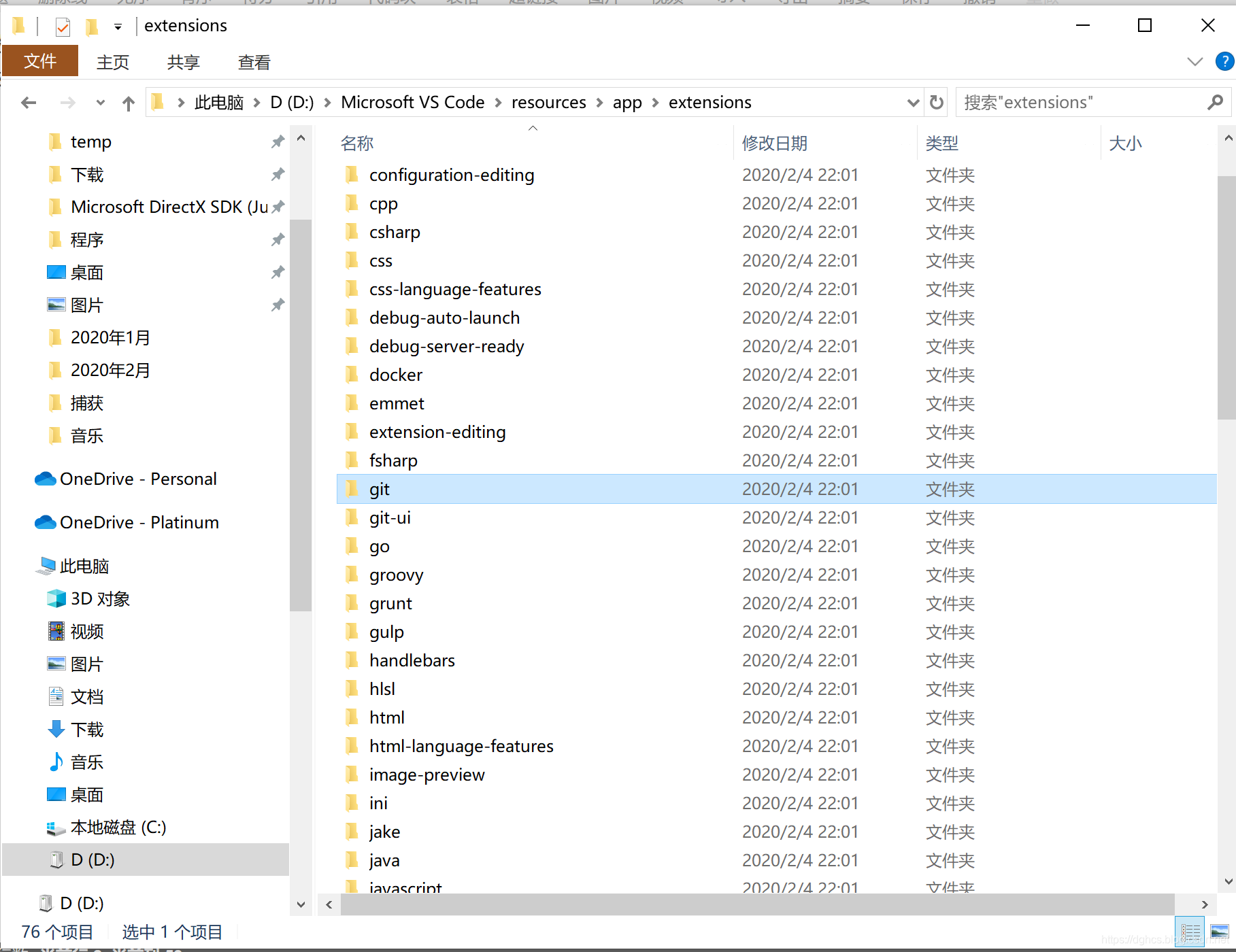This screenshot has width=1236, height=952.
Task: Open the quick access toolbar customize dropdown
Action: (118, 27)
